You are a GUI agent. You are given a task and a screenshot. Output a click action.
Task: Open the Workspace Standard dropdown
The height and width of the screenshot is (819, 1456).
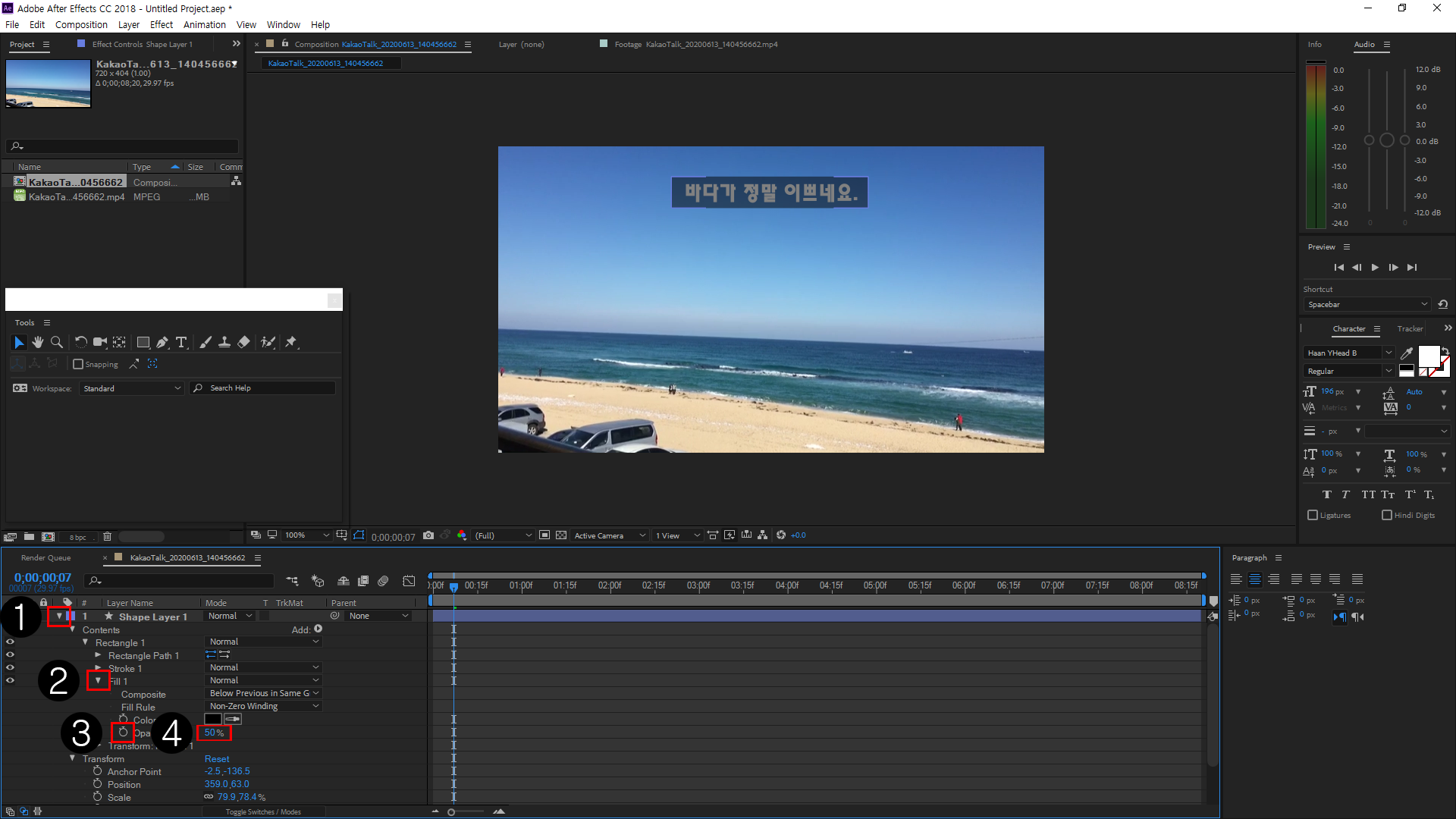[x=132, y=388]
